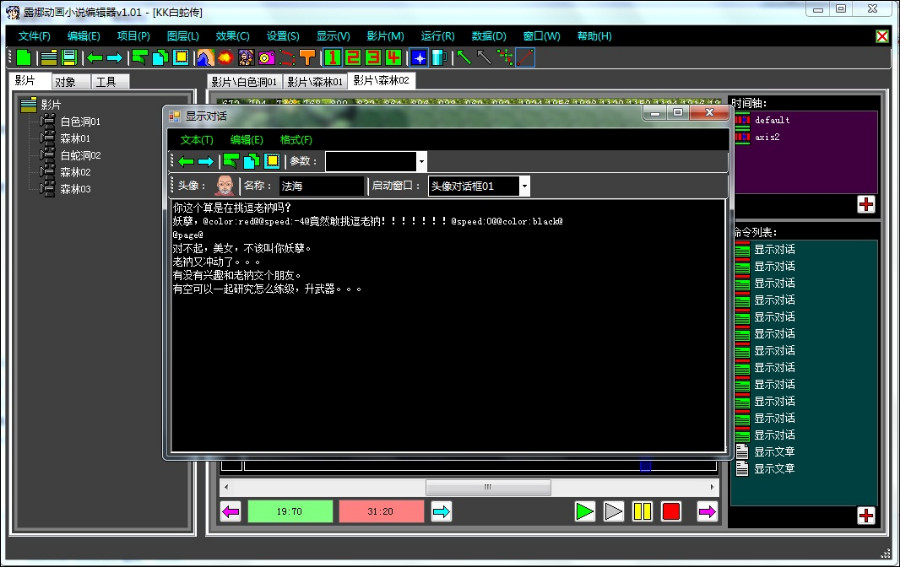Image resolution: width=900 pixels, height=567 pixels.
Task: Select the red number 1 toolbar button
Action: point(332,57)
